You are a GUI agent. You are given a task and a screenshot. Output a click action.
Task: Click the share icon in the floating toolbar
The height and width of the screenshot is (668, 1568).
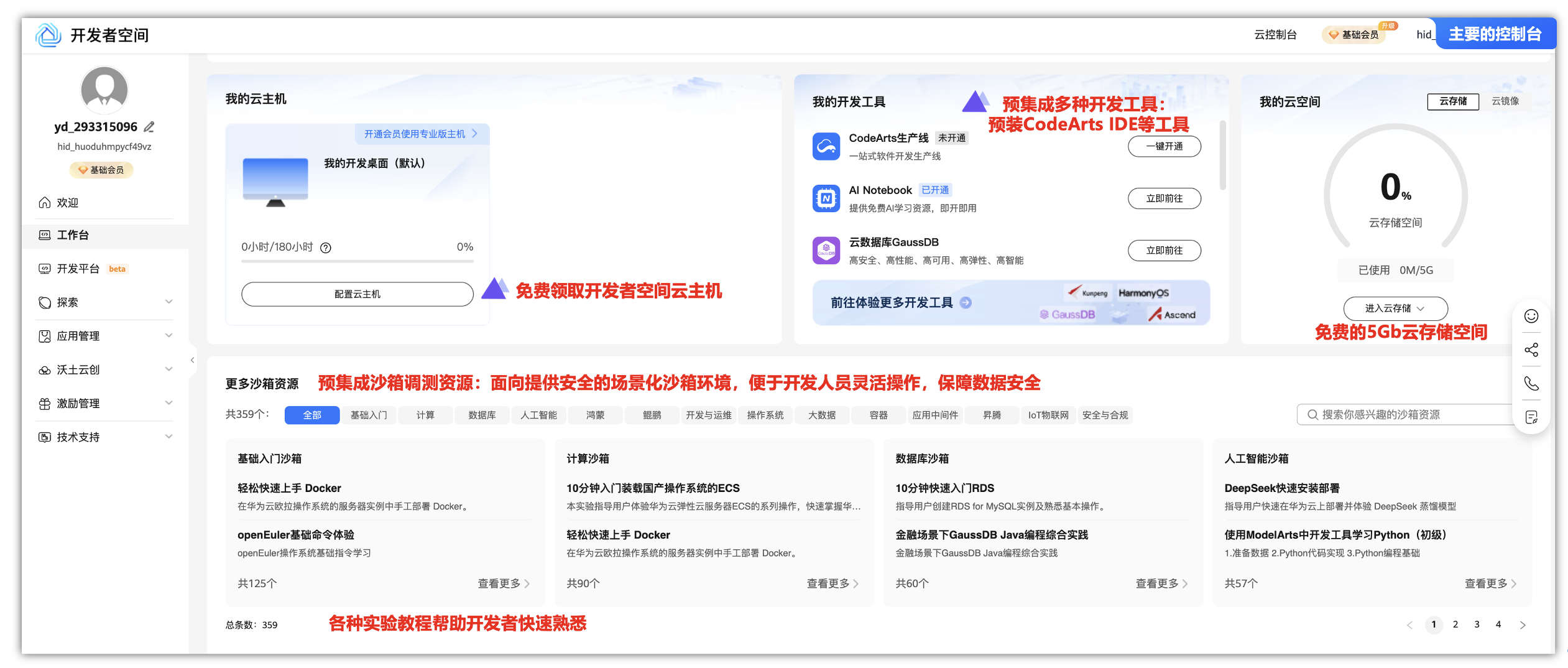pos(1531,350)
